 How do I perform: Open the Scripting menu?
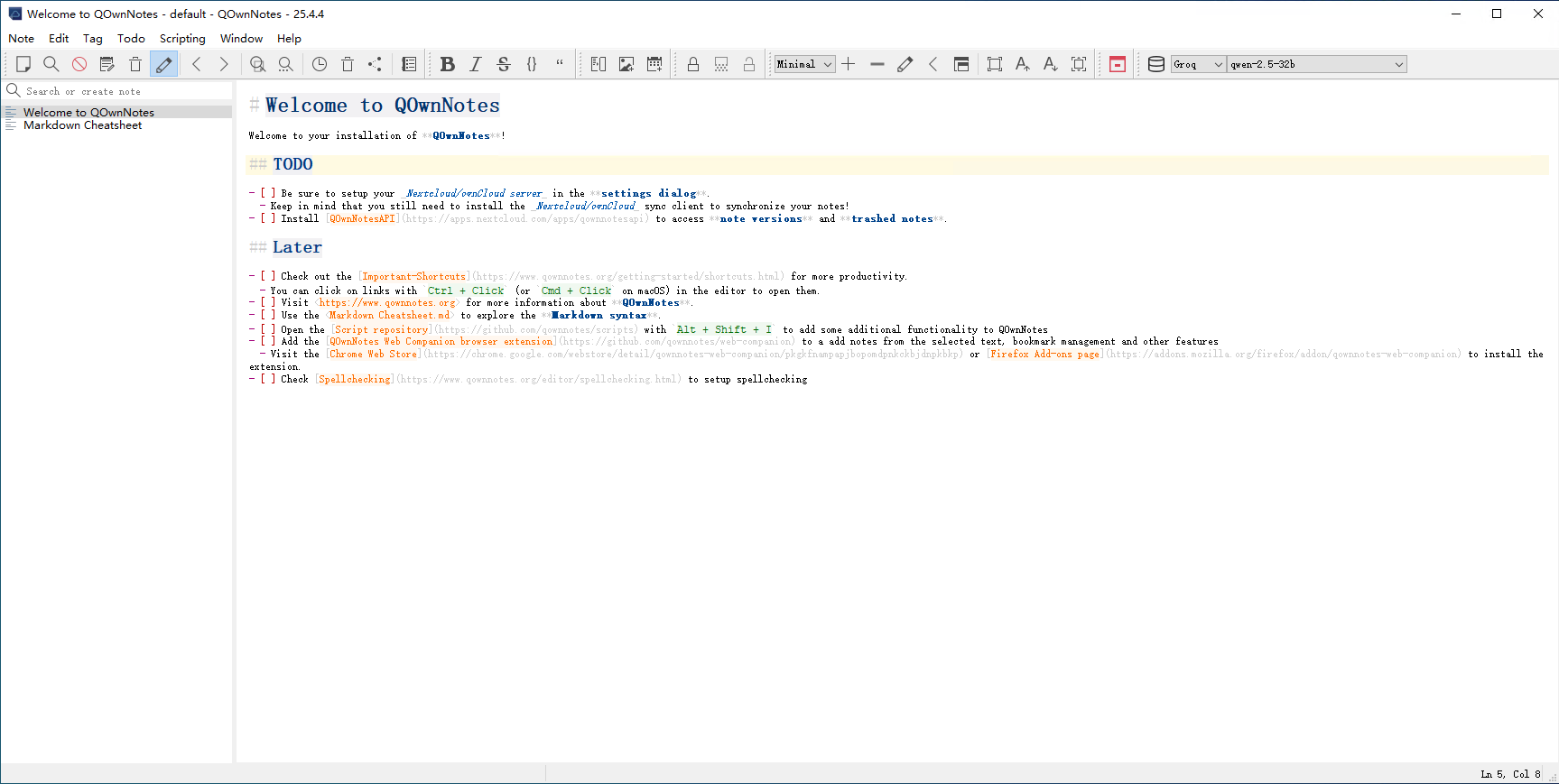tap(182, 39)
